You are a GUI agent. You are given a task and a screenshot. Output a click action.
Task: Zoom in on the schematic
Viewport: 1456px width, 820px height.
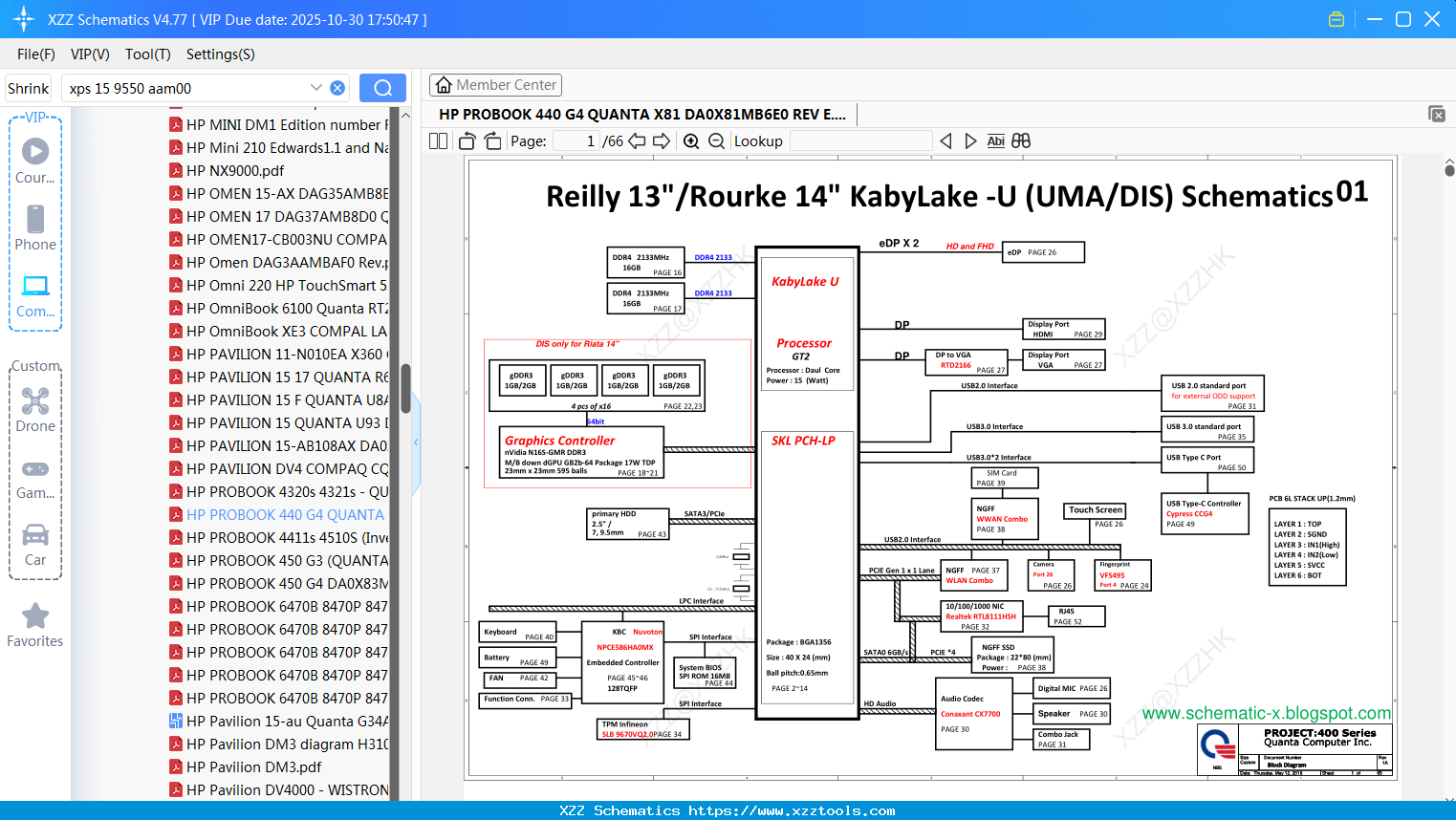pos(691,140)
